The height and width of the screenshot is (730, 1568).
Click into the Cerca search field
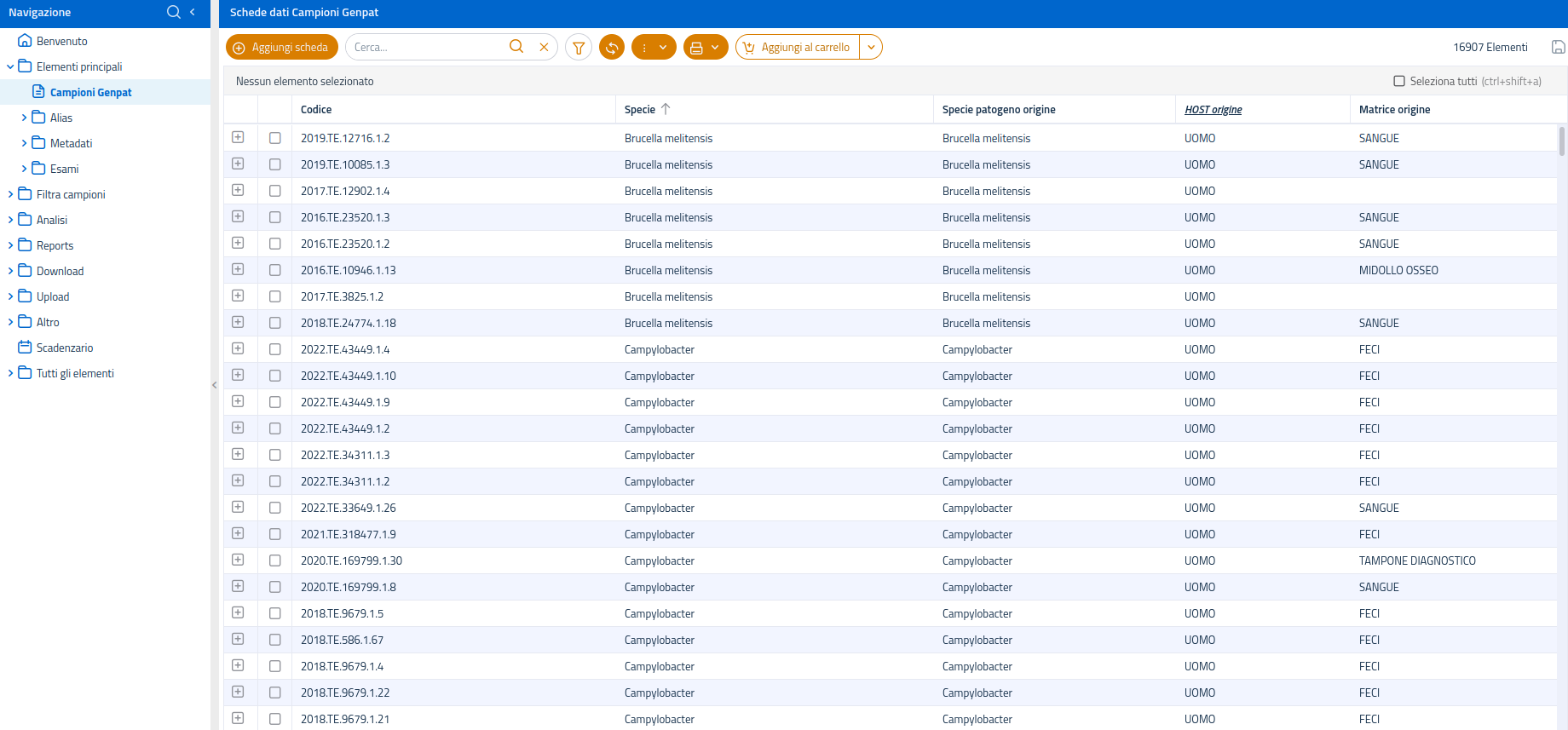pos(426,48)
